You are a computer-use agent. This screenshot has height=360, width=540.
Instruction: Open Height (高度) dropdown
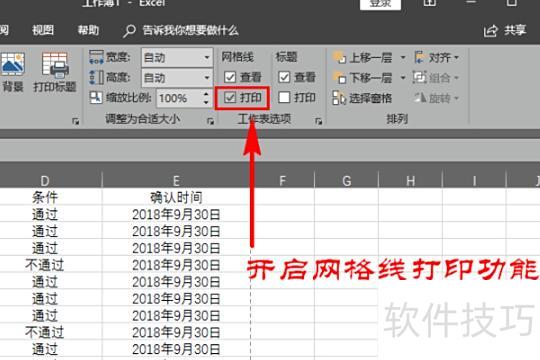[x=207, y=78]
